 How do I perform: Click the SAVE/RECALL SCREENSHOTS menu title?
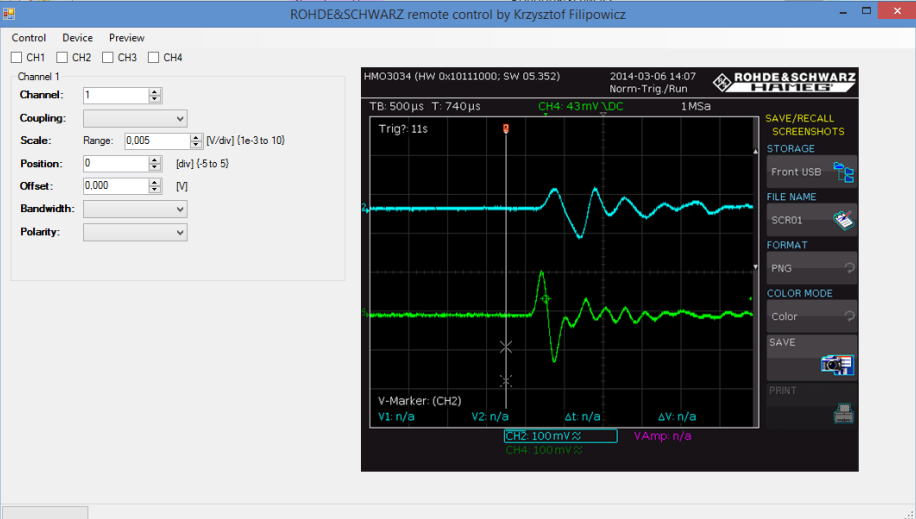pyautogui.click(x=805, y=125)
